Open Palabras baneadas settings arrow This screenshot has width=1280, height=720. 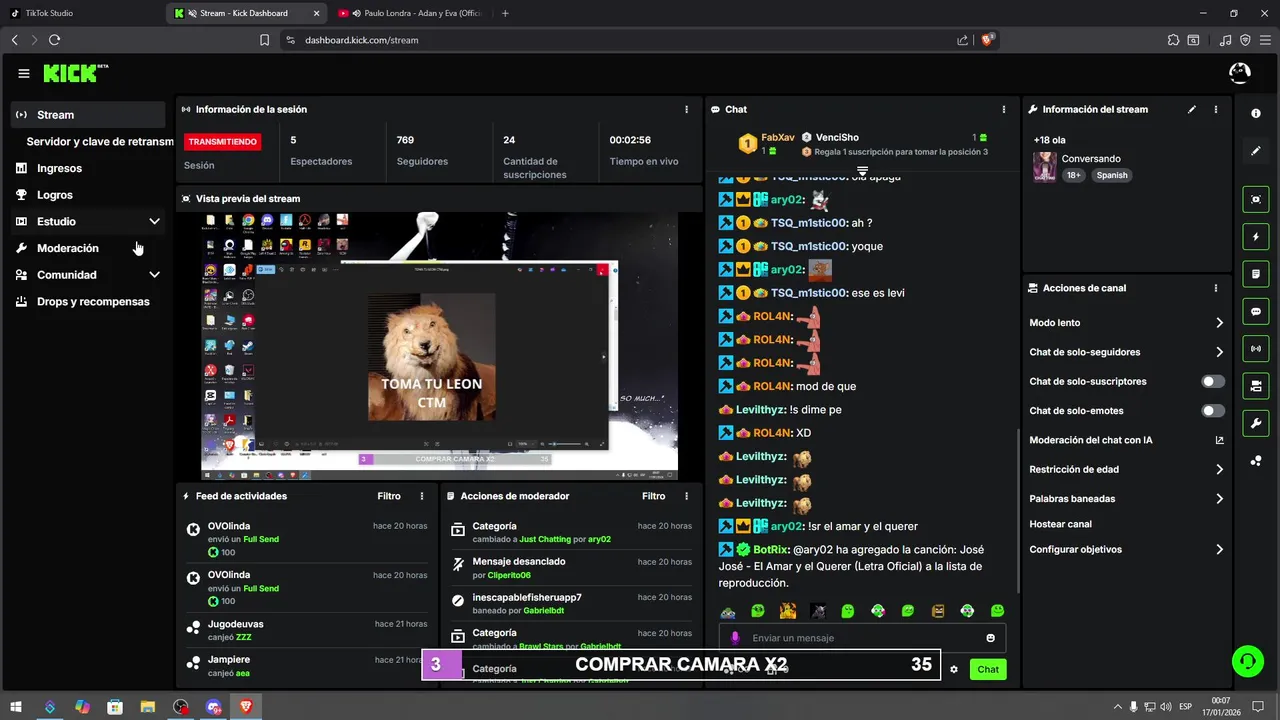(1219, 499)
